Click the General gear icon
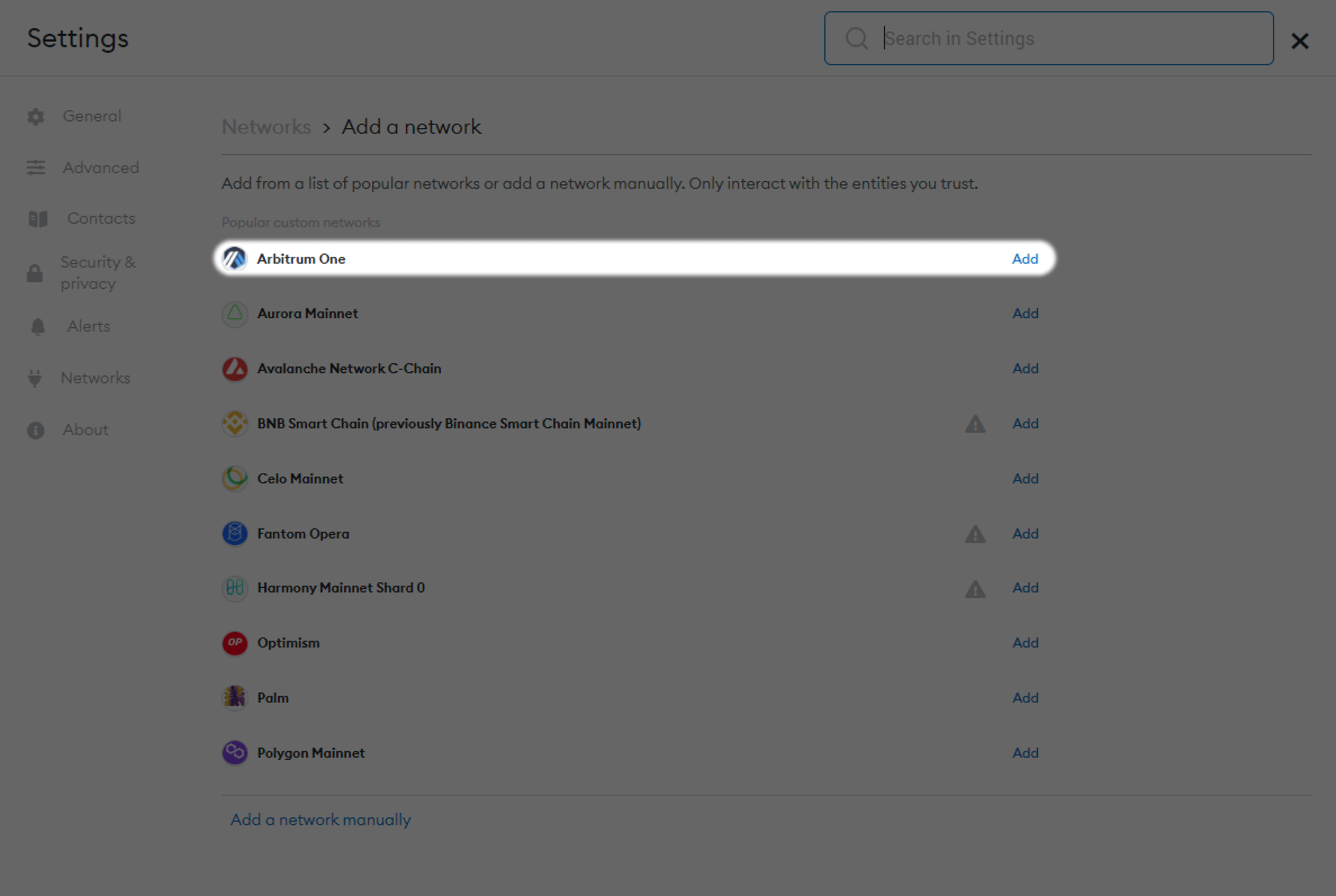This screenshot has width=1336, height=896. coord(35,116)
